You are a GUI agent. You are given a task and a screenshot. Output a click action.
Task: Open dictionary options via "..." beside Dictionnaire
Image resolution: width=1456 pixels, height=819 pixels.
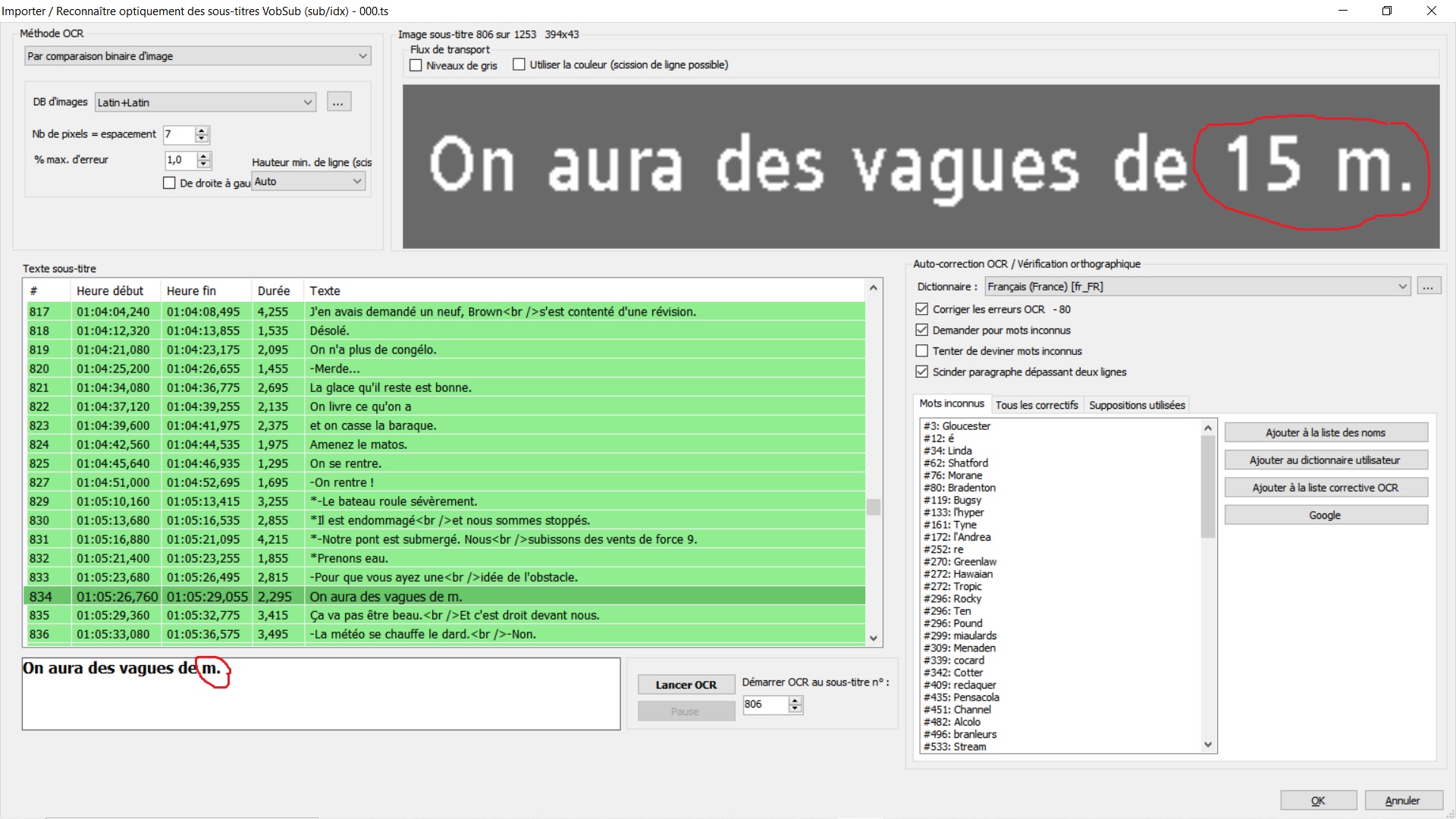[1429, 286]
